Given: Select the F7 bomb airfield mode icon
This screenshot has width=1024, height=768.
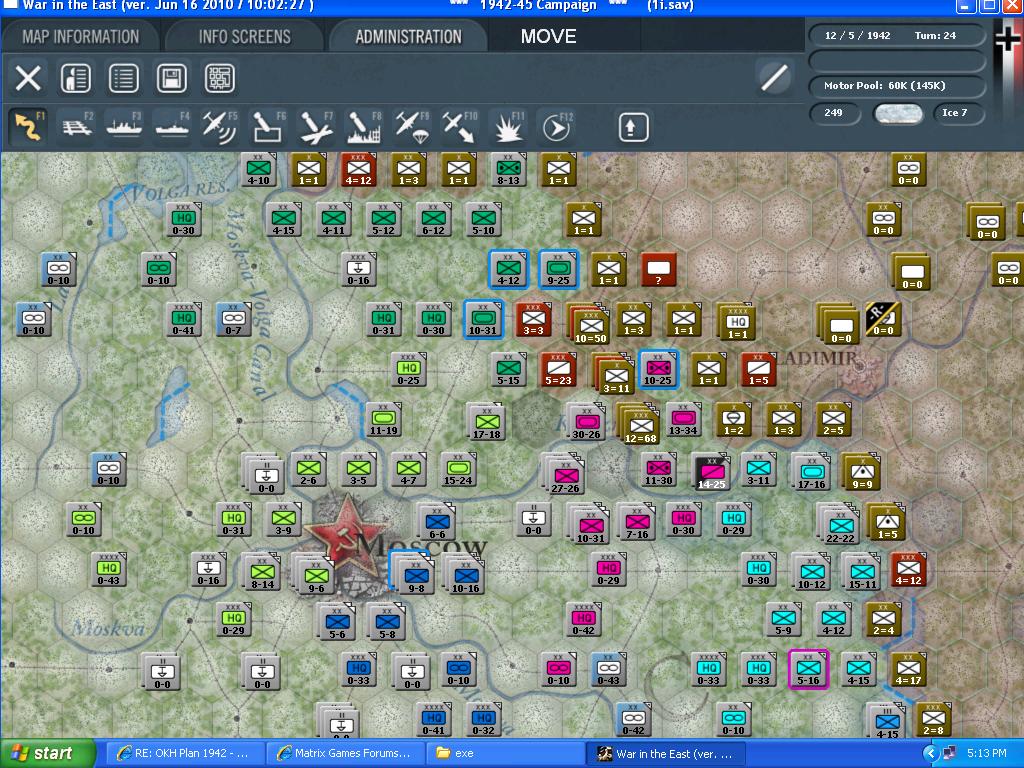Looking at the screenshot, I should pyautogui.click(x=316, y=126).
